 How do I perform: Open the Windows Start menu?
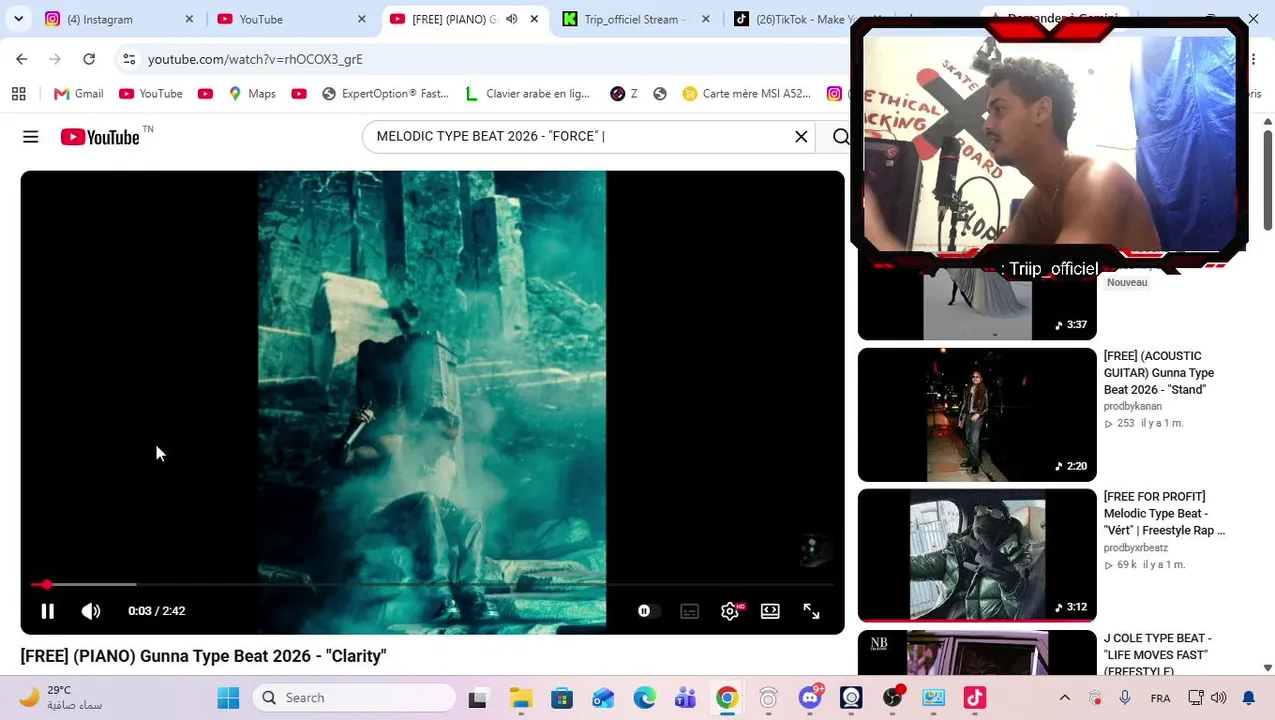pos(228,697)
